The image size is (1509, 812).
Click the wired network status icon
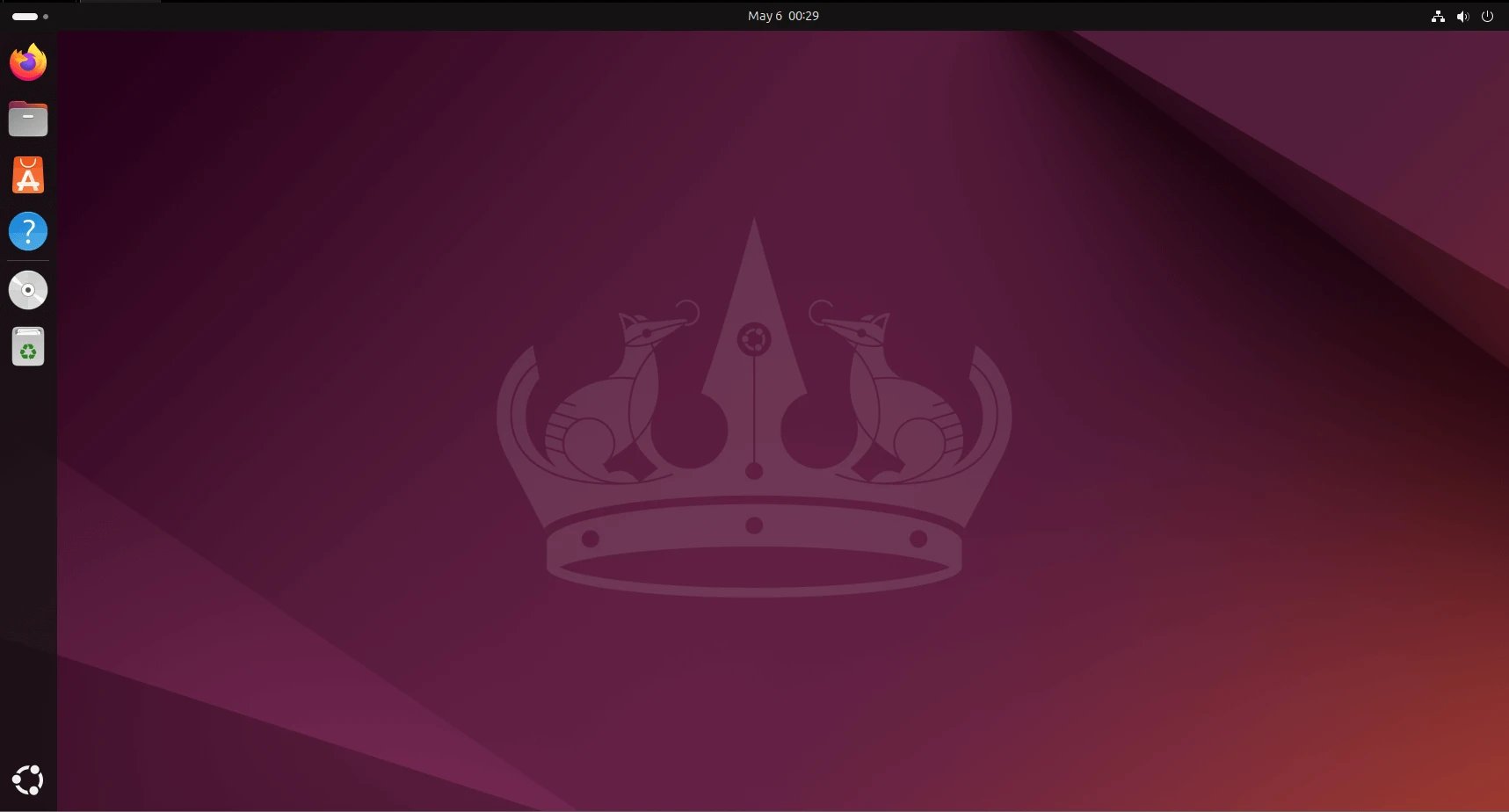click(x=1438, y=16)
